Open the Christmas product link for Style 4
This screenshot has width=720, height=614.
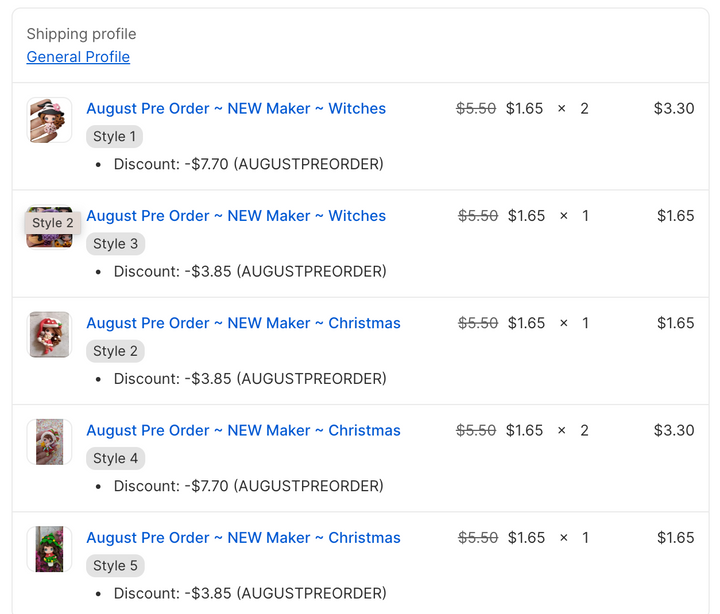pos(243,430)
